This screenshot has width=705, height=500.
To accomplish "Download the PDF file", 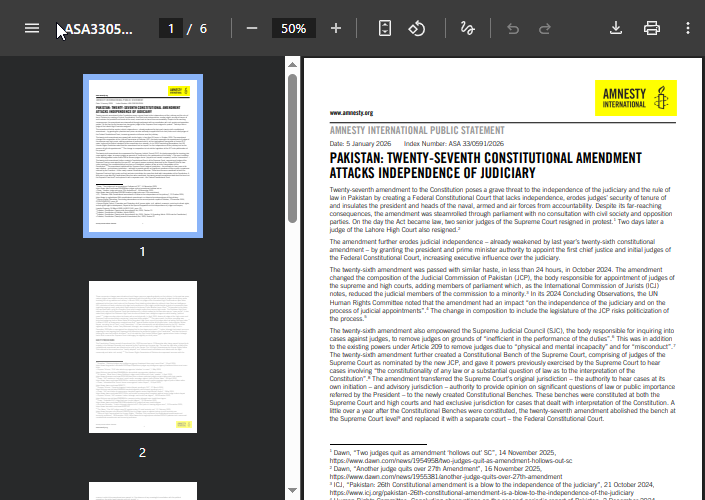I will [x=617, y=28].
